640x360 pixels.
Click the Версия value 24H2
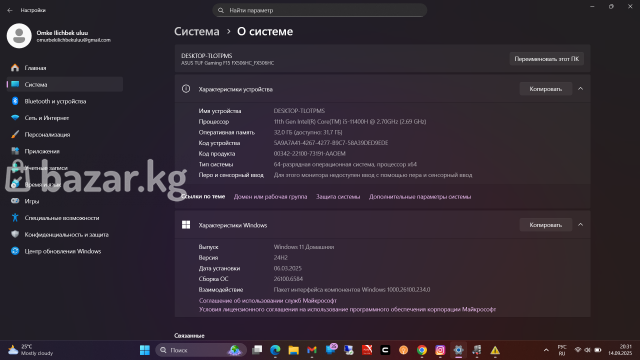click(x=281, y=258)
